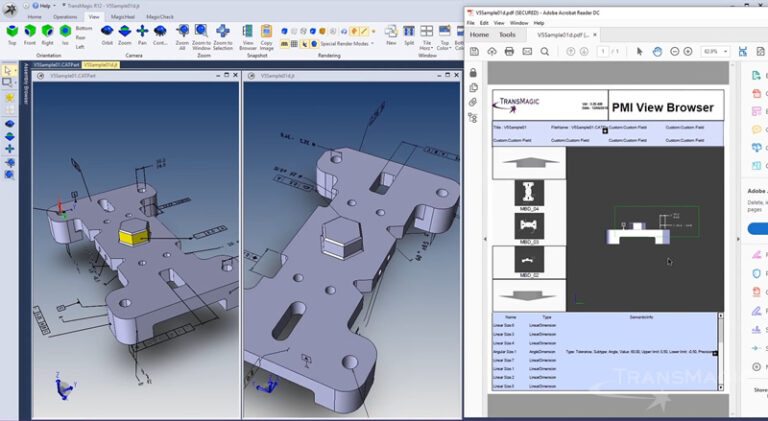Open the Acrobat Tools tab
Image resolution: width=768 pixels, height=421 pixels.
click(507, 34)
